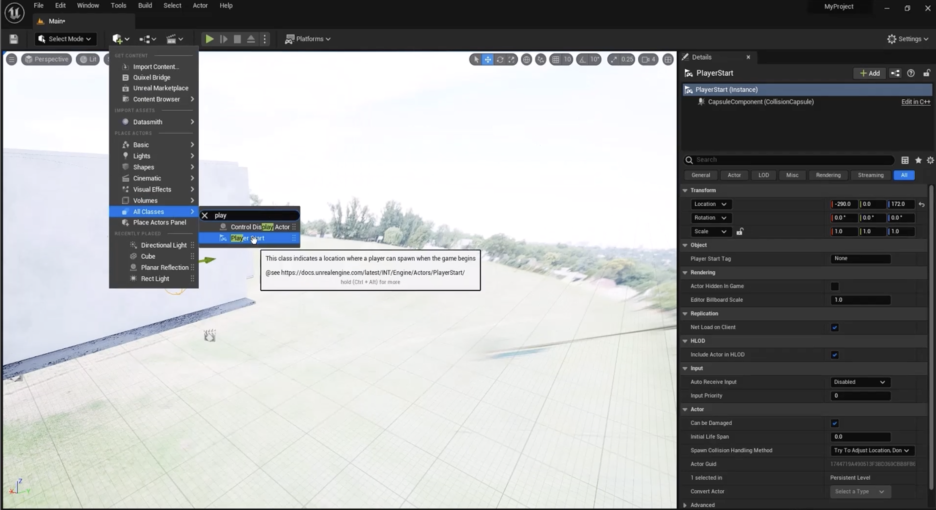Toggle rotation snapping 10 degrees

click(583, 59)
